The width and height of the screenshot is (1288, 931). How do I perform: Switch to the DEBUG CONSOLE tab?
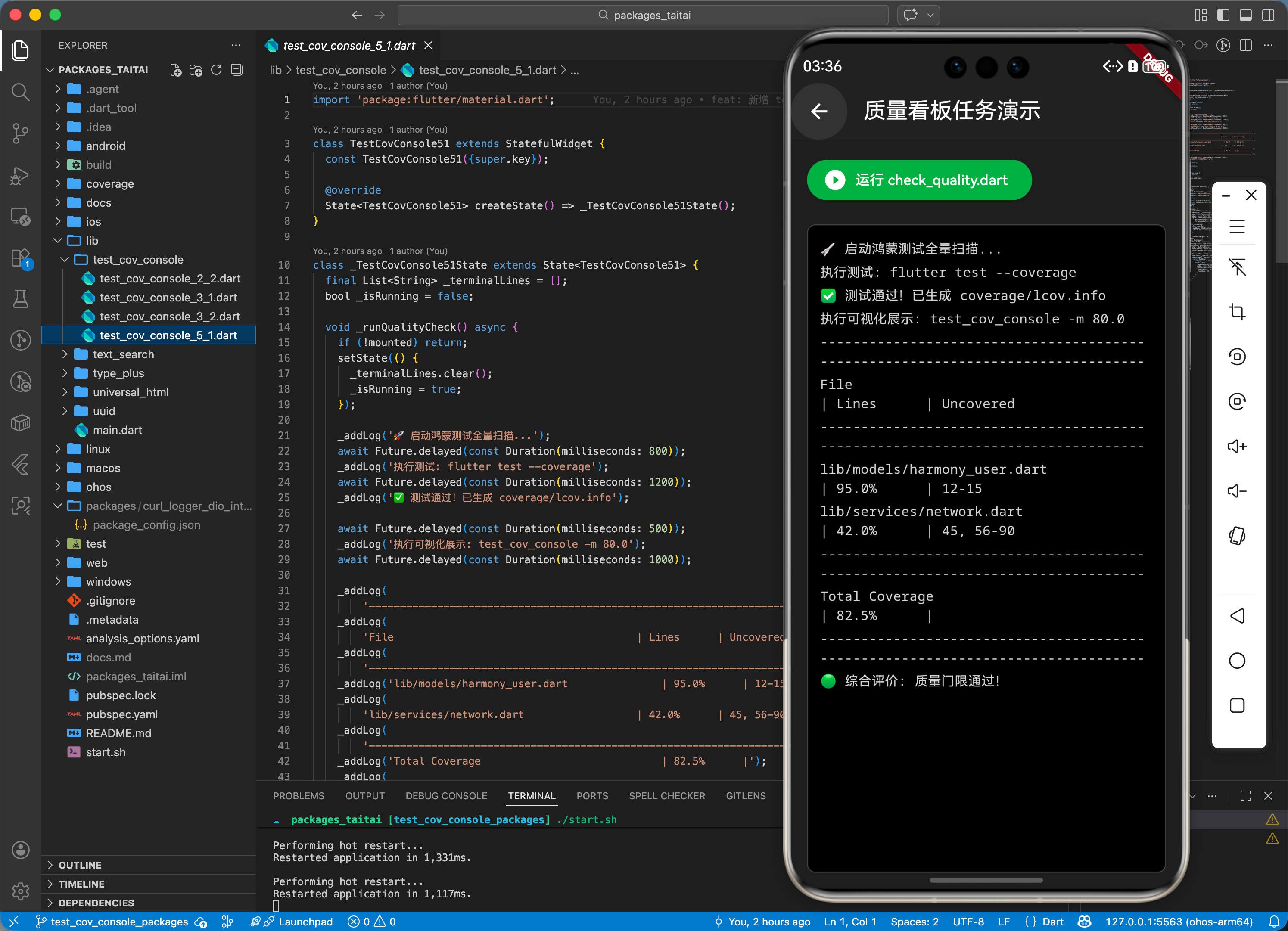point(446,796)
